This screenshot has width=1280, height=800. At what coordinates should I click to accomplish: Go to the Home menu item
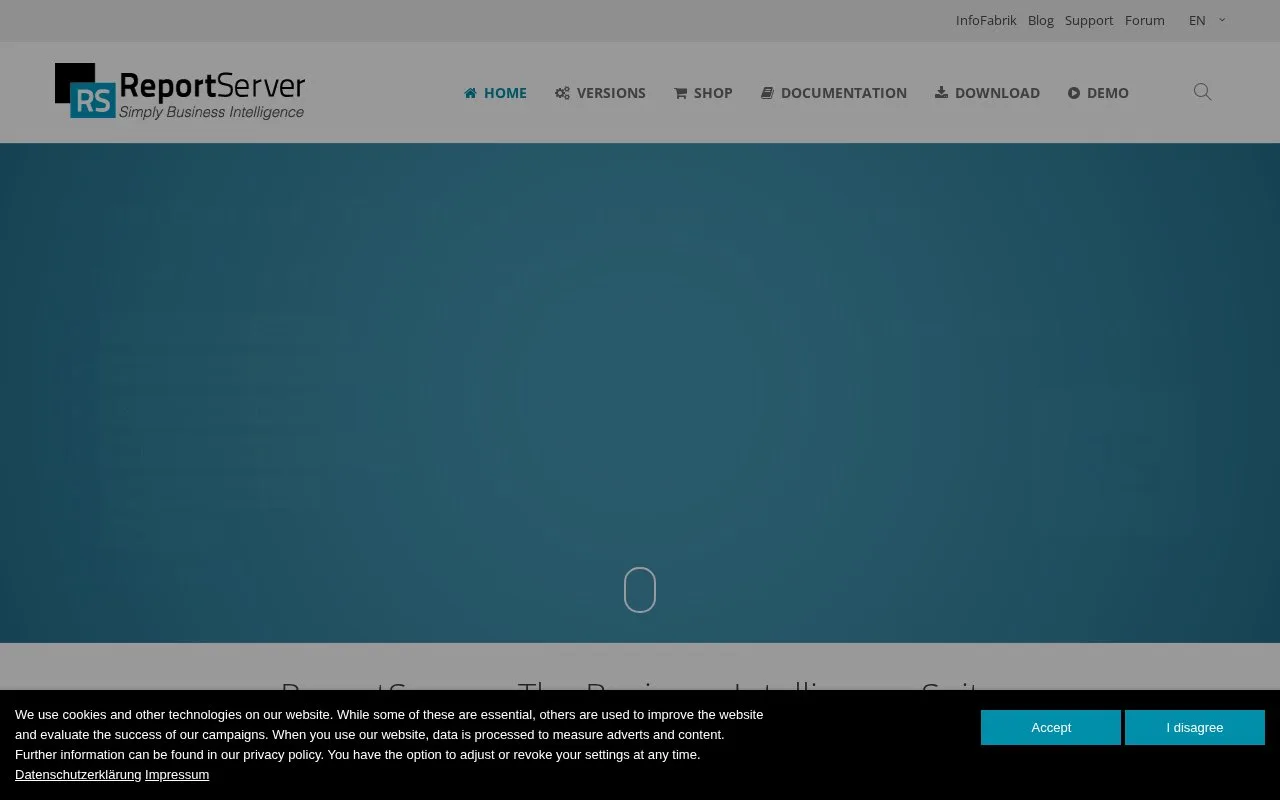click(x=495, y=93)
